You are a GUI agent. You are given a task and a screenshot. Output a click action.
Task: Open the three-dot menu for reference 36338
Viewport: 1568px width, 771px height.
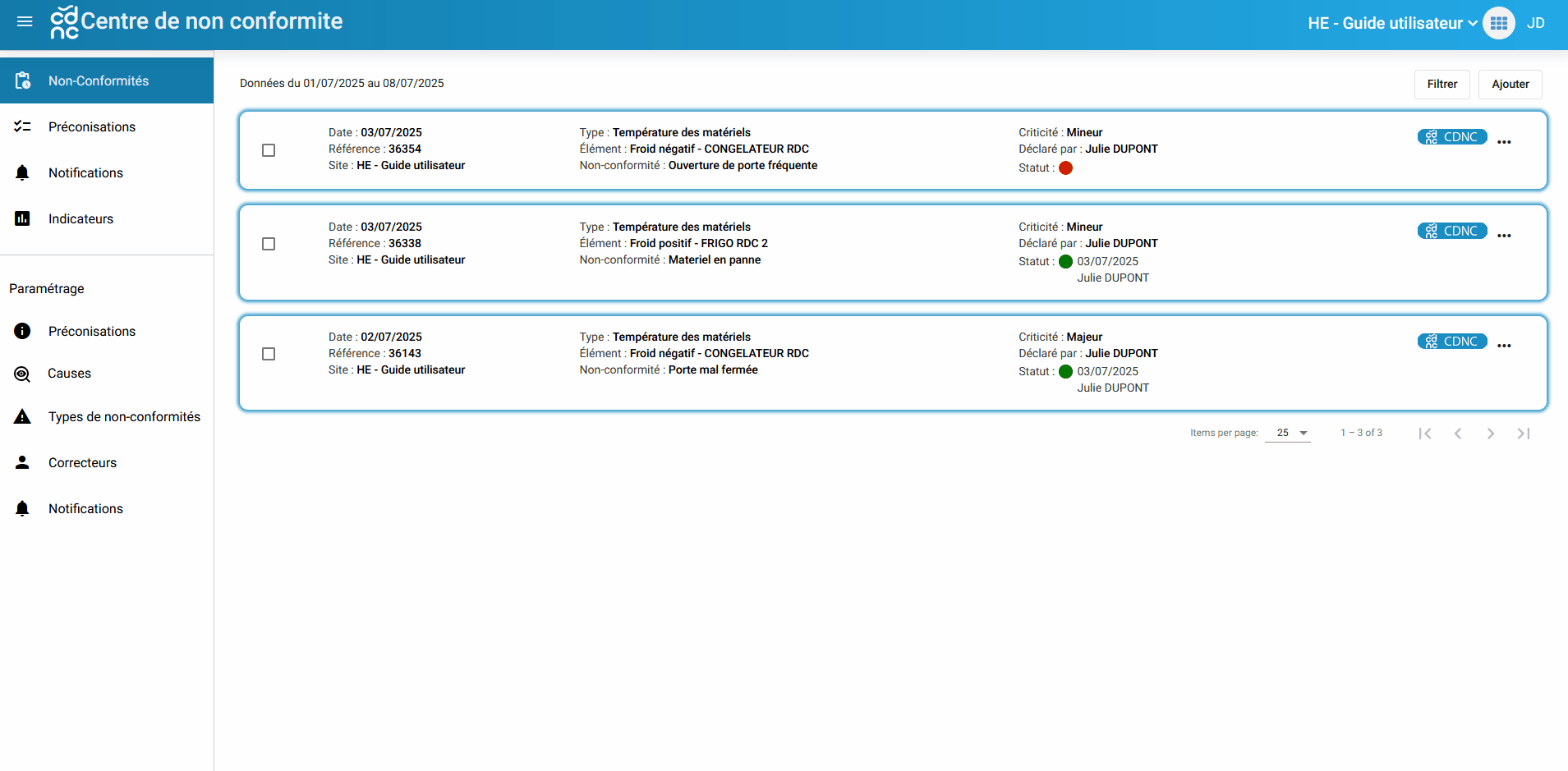(x=1504, y=236)
